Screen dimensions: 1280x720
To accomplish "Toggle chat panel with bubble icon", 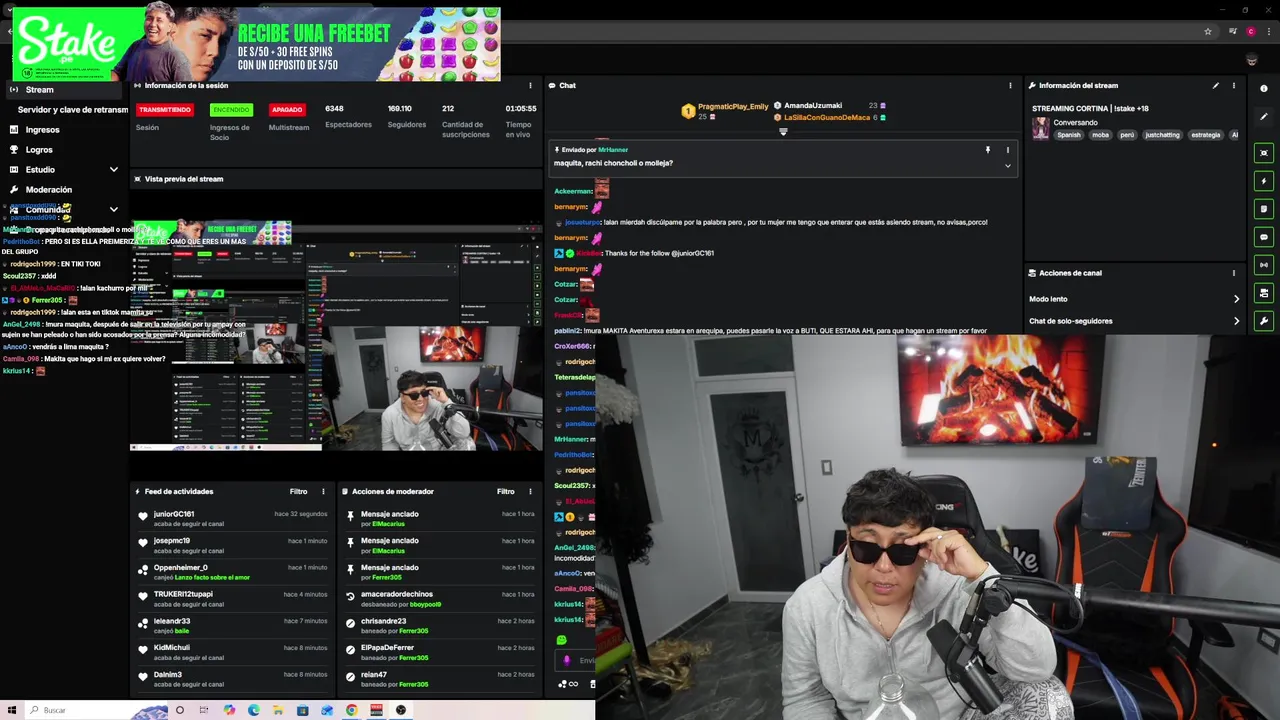I will pos(1264,237).
